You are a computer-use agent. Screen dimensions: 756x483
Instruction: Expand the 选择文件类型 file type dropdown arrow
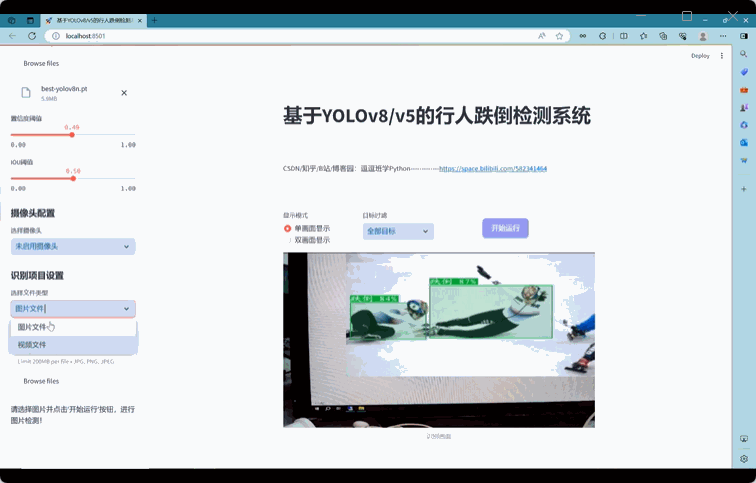[x=126, y=309]
